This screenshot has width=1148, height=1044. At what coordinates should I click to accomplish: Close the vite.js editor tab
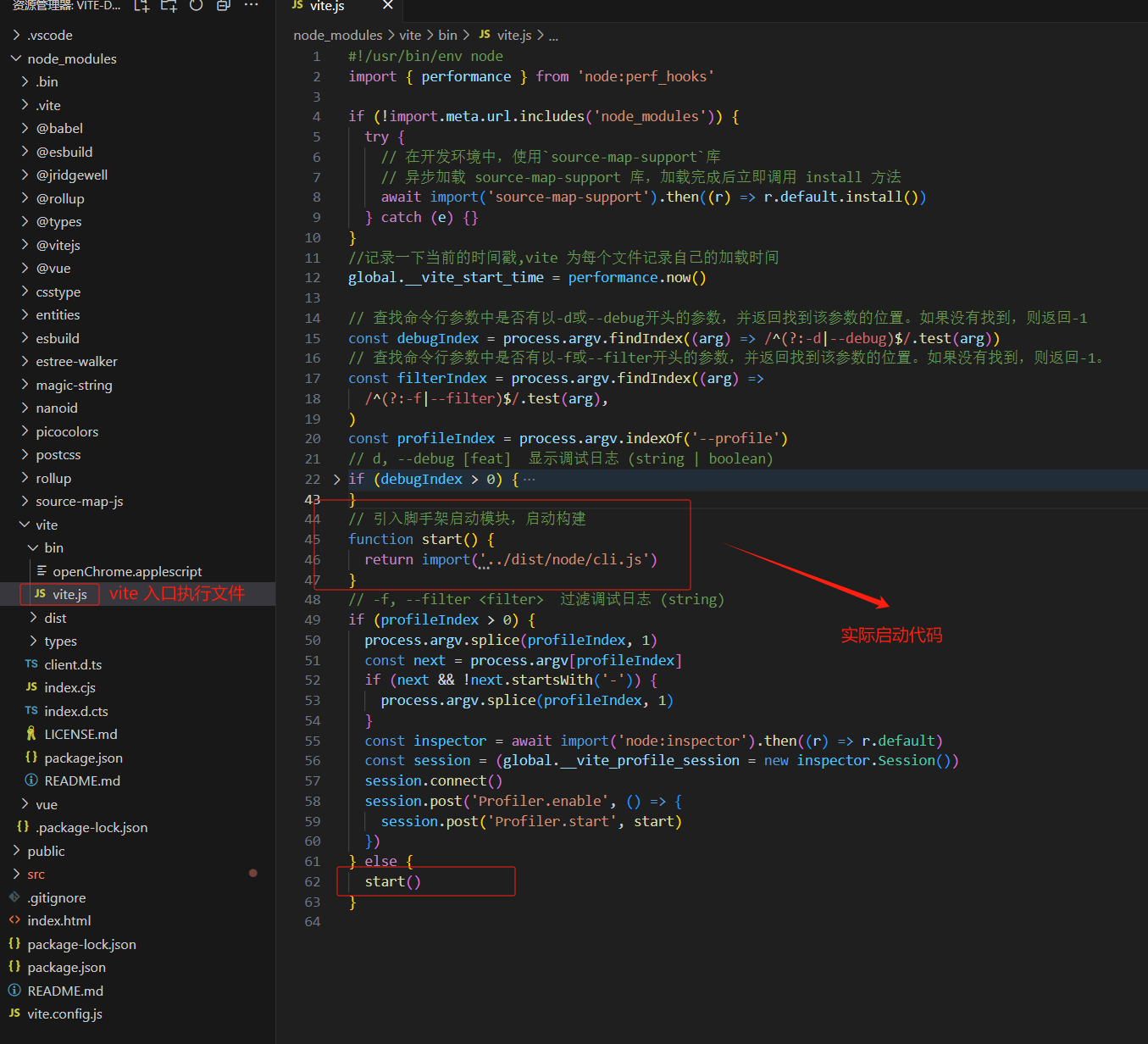point(388,6)
